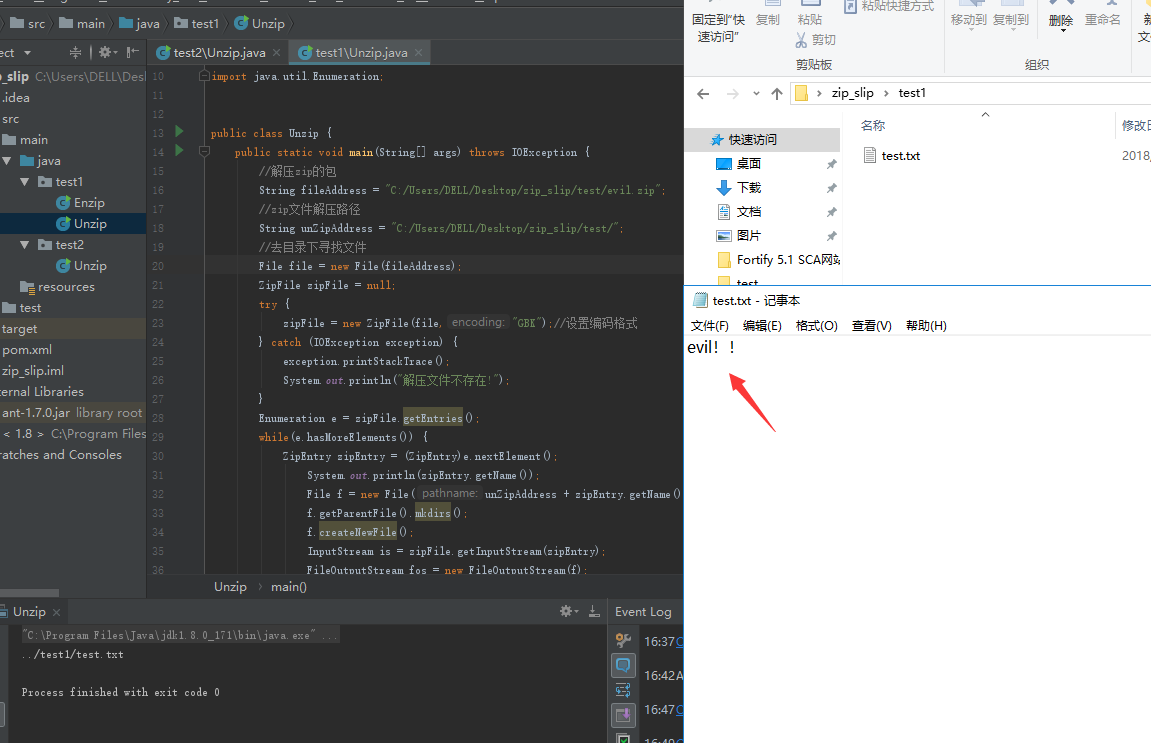Open project panel settings gear
The width and height of the screenshot is (1151, 743).
pyautogui.click(x=105, y=52)
